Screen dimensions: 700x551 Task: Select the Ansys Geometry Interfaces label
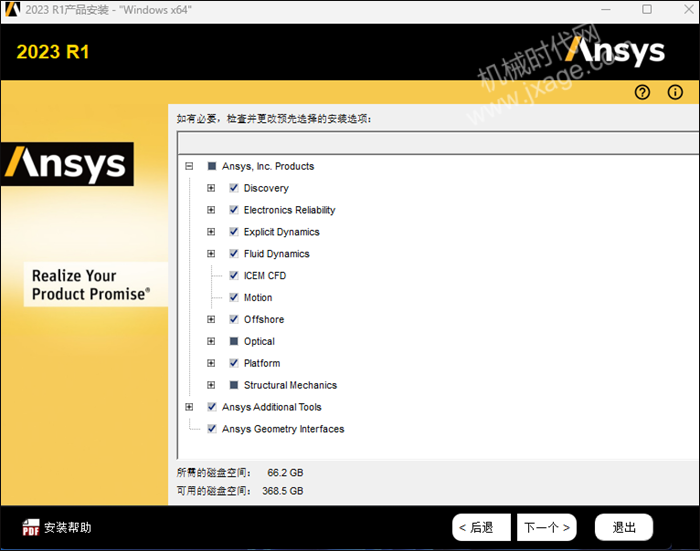tap(283, 429)
